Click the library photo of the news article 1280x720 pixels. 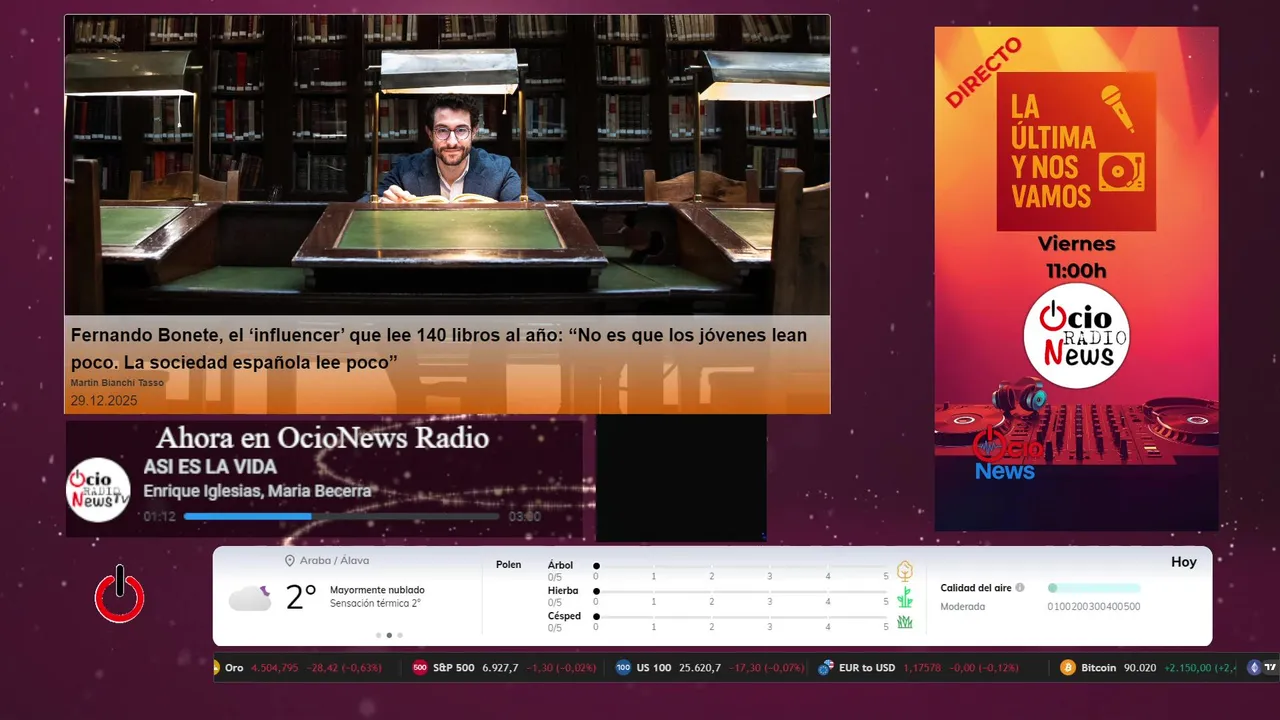(447, 165)
